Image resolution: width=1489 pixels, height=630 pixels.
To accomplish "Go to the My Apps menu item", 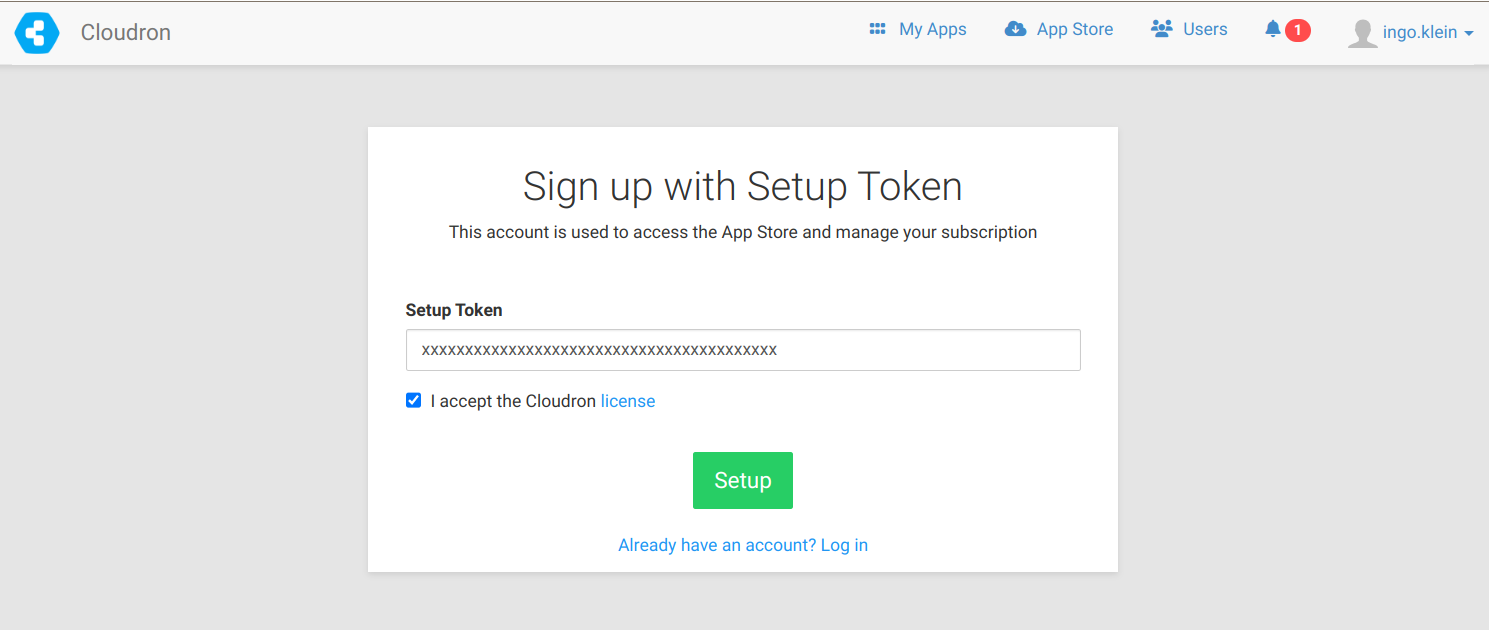I will (x=918, y=29).
